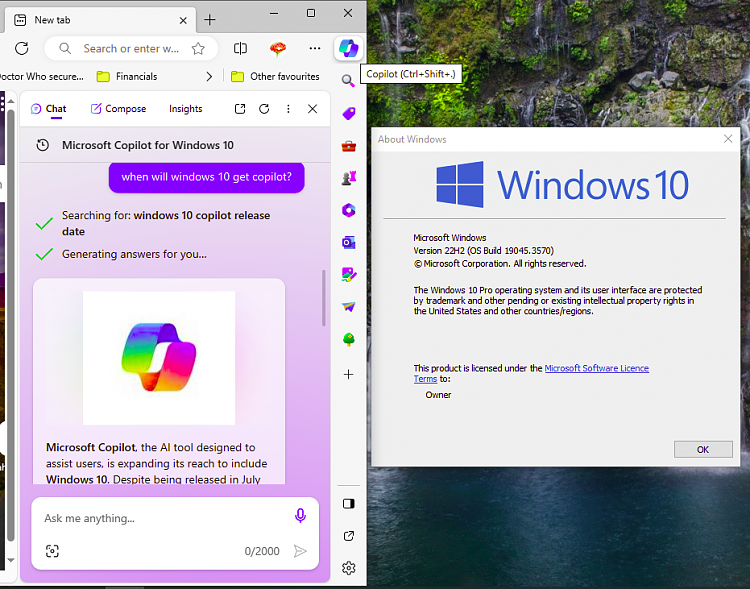Open a new browser tab with plus button
Screen dimensions: 750x589
click(210, 20)
